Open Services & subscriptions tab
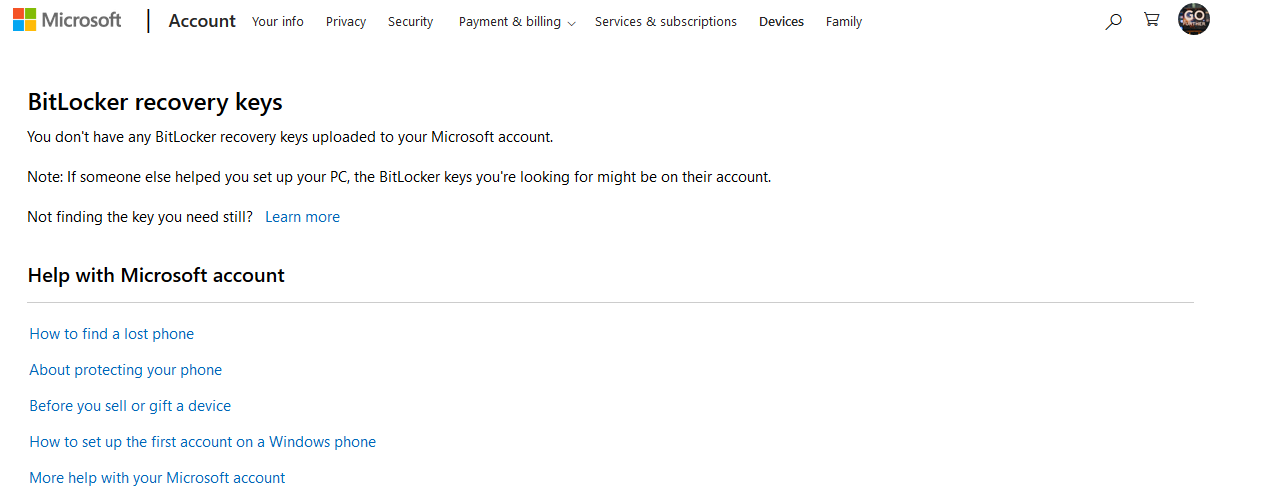The height and width of the screenshot is (499, 1270). (666, 21)
